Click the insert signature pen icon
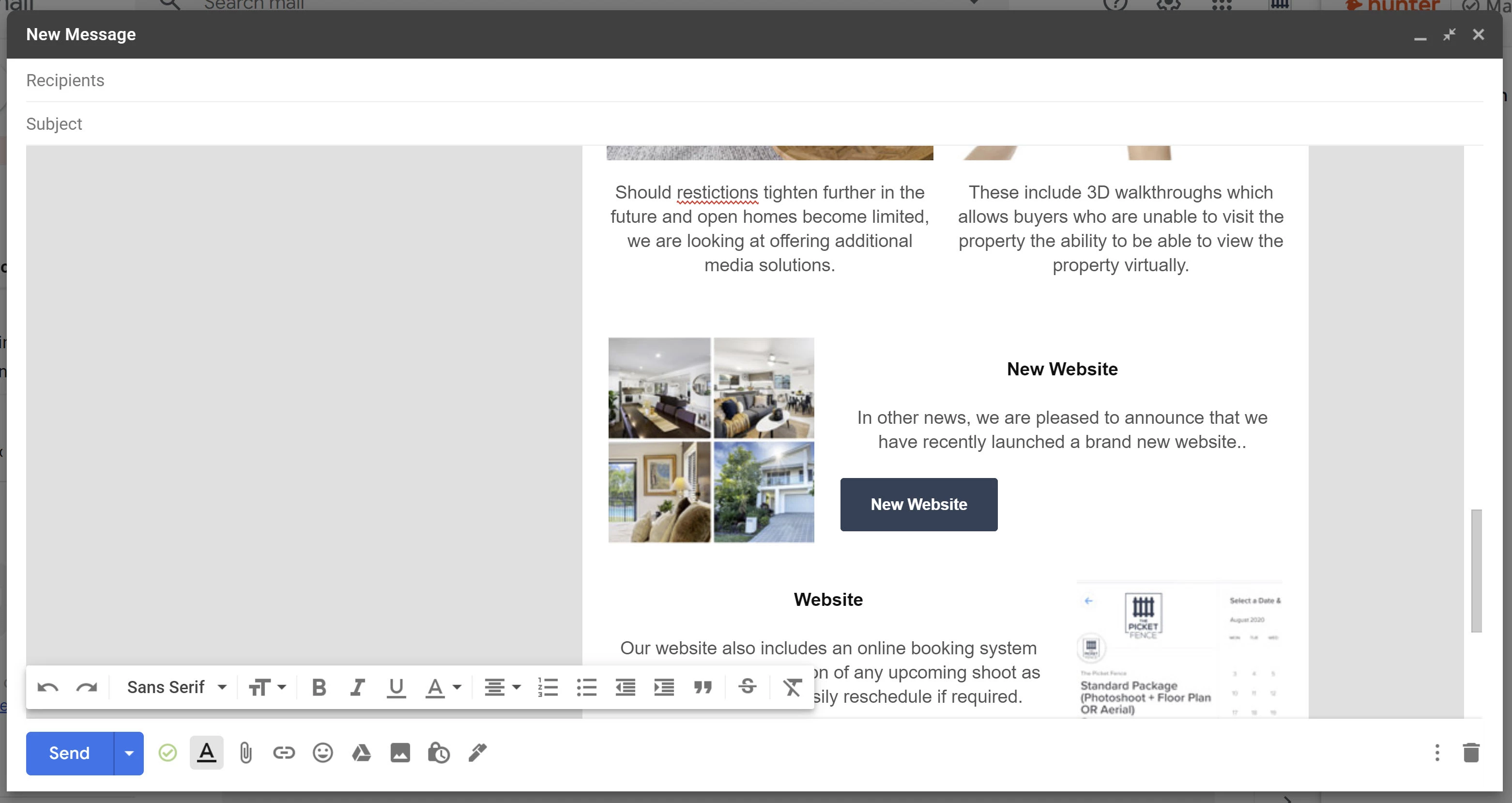This screenshot has height=803, width=1512. tap(477, 753)
